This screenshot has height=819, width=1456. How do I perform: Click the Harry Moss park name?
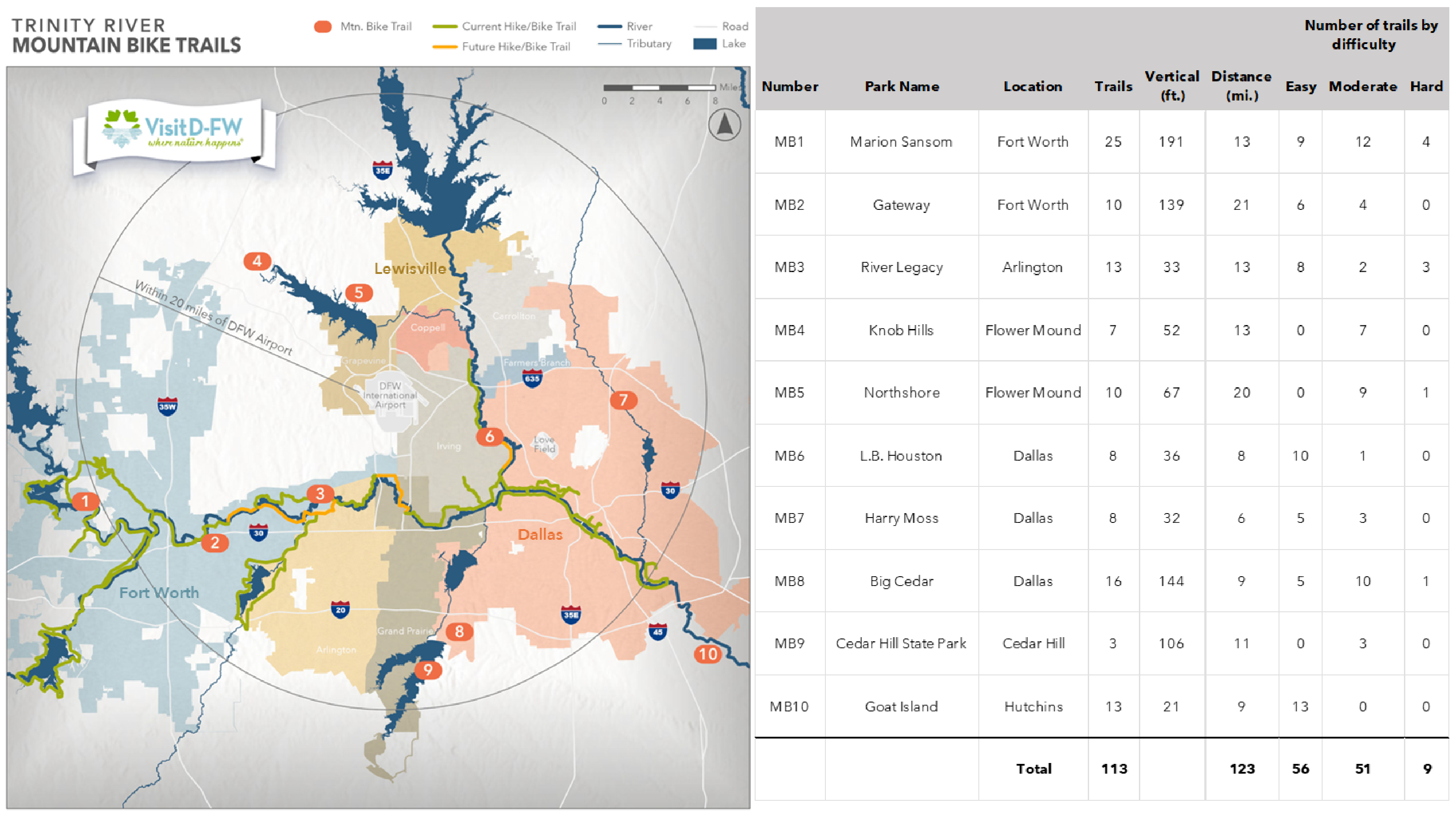pyautogui.click(x=901, y=518)
